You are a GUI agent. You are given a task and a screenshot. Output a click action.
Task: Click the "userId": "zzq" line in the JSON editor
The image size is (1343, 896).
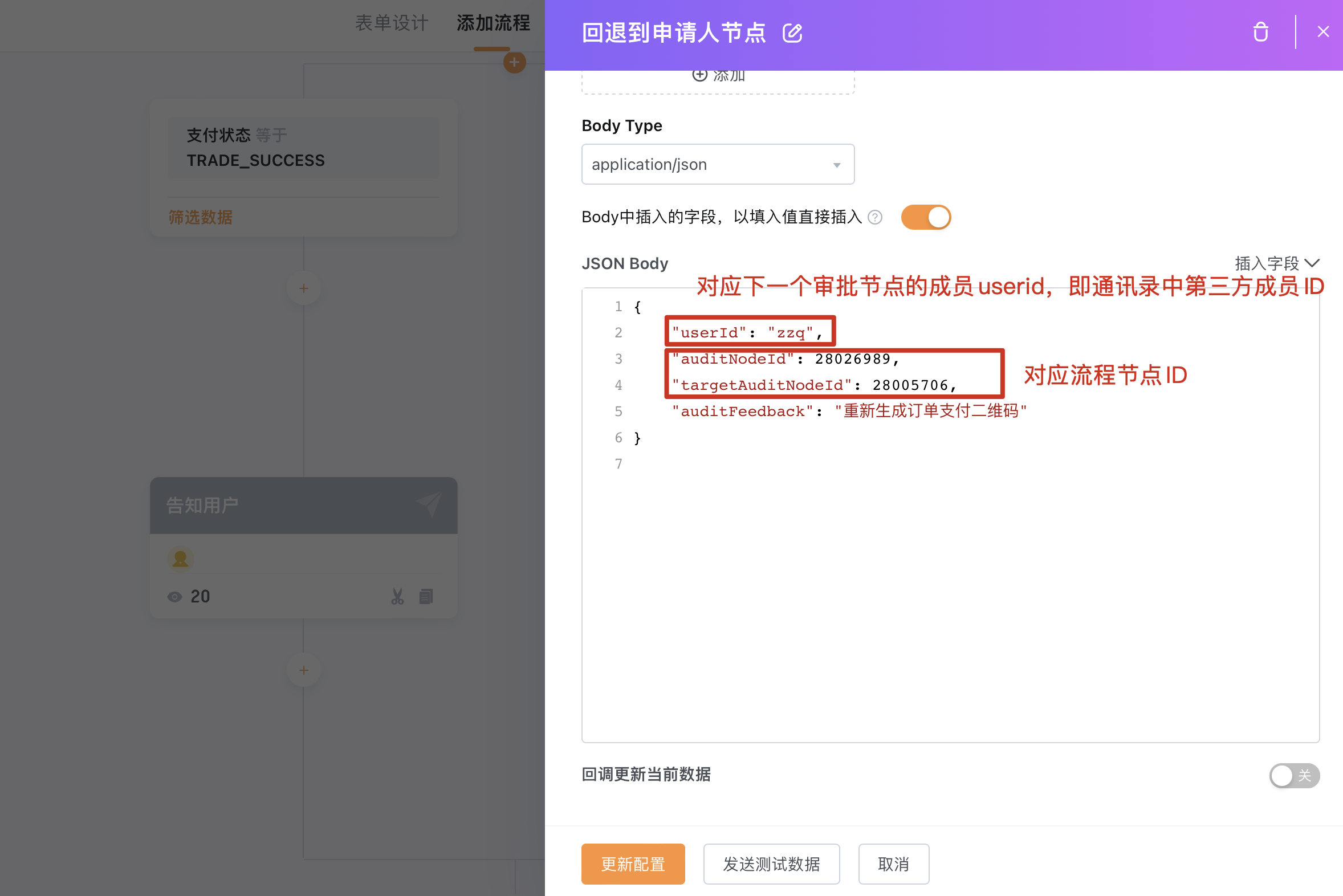tap(747, 332)
